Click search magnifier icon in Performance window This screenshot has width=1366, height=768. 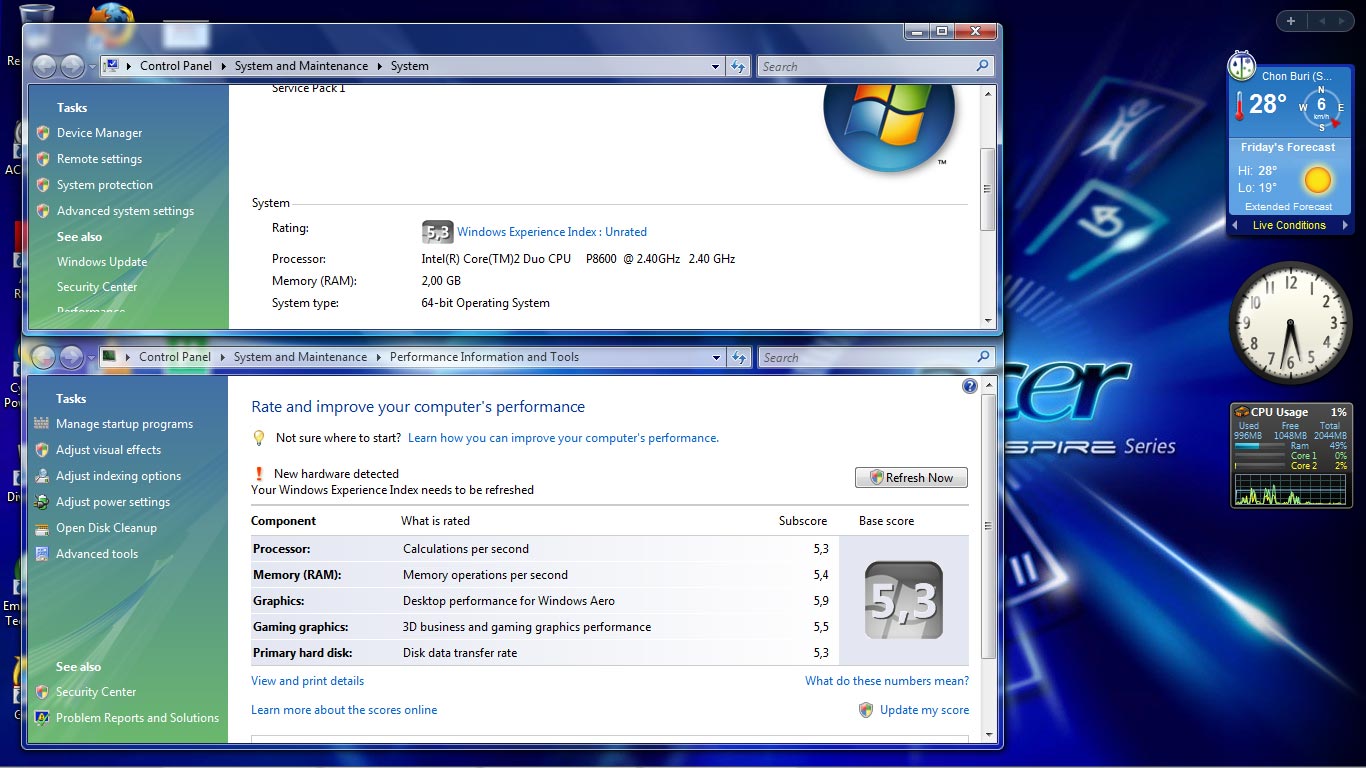click(982, 357)
